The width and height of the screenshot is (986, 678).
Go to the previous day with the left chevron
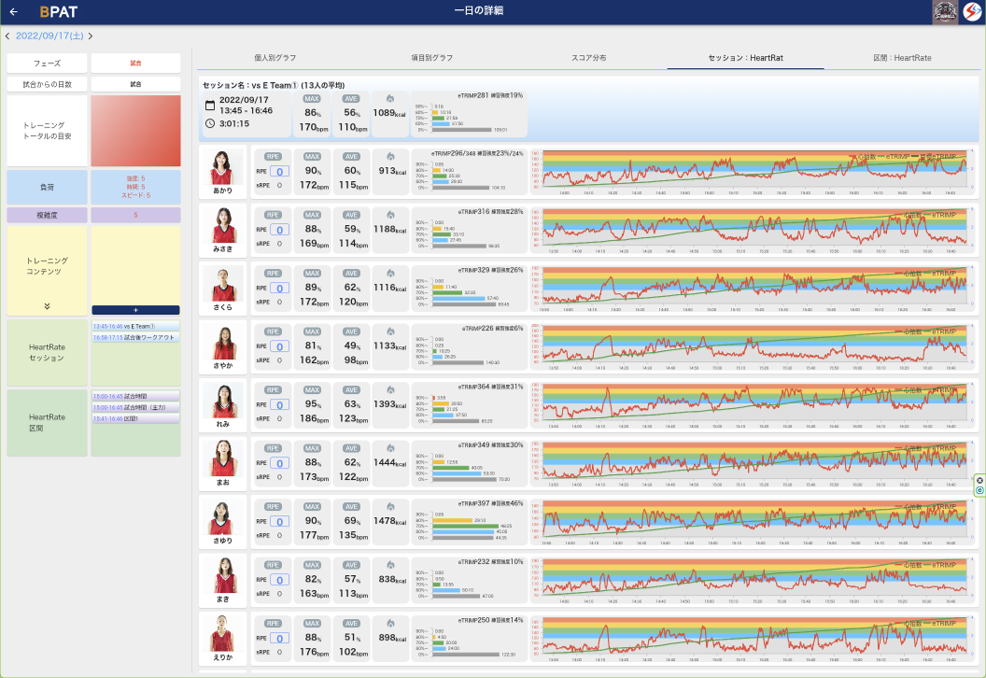(8, 36)
